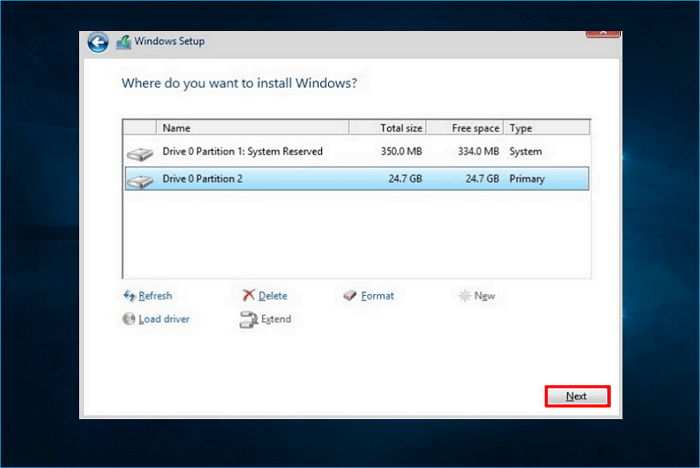Click the back arrow button

[x=97, y=42]
